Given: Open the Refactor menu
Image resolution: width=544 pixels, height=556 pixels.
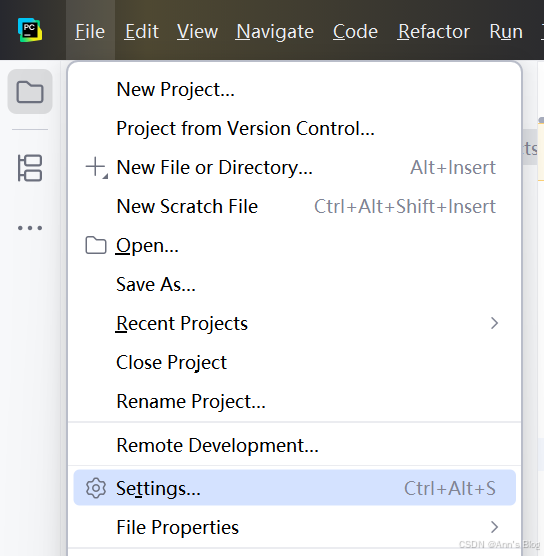Looking at the screenshot, I should [434, 32].
